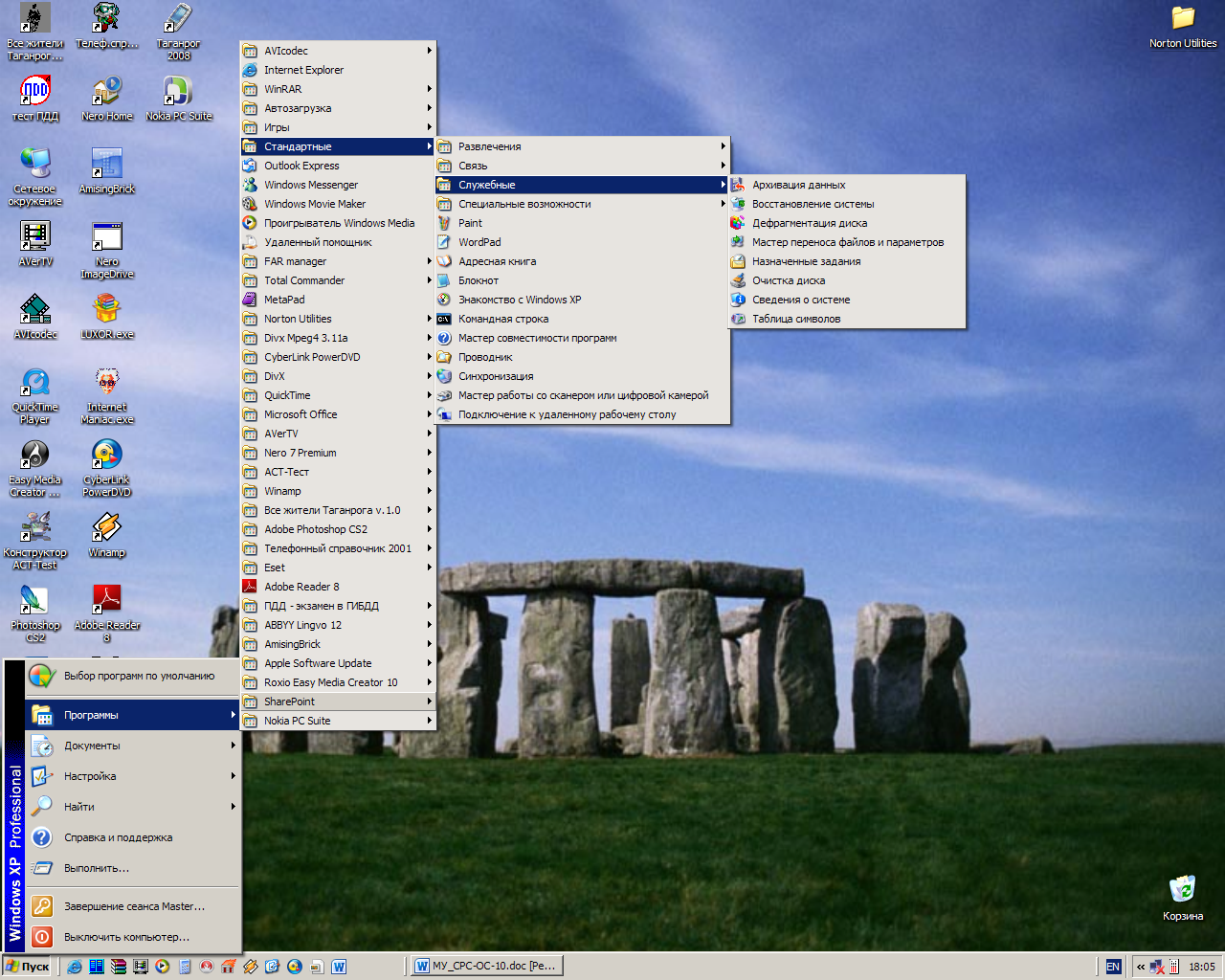Screen dimensions: 1225x980
Task: Select the Nero Home desktop icon
Action: point(107,99)
